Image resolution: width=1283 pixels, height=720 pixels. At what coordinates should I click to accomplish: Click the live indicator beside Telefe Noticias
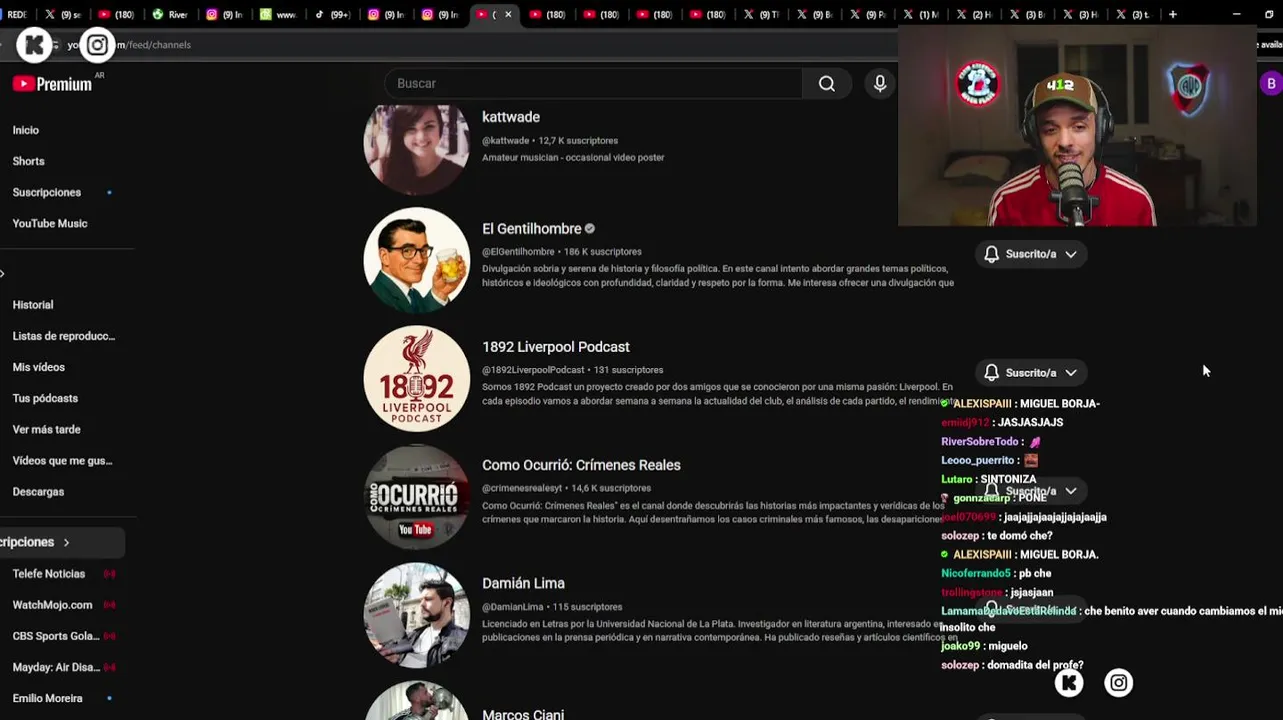coord(109,574)
